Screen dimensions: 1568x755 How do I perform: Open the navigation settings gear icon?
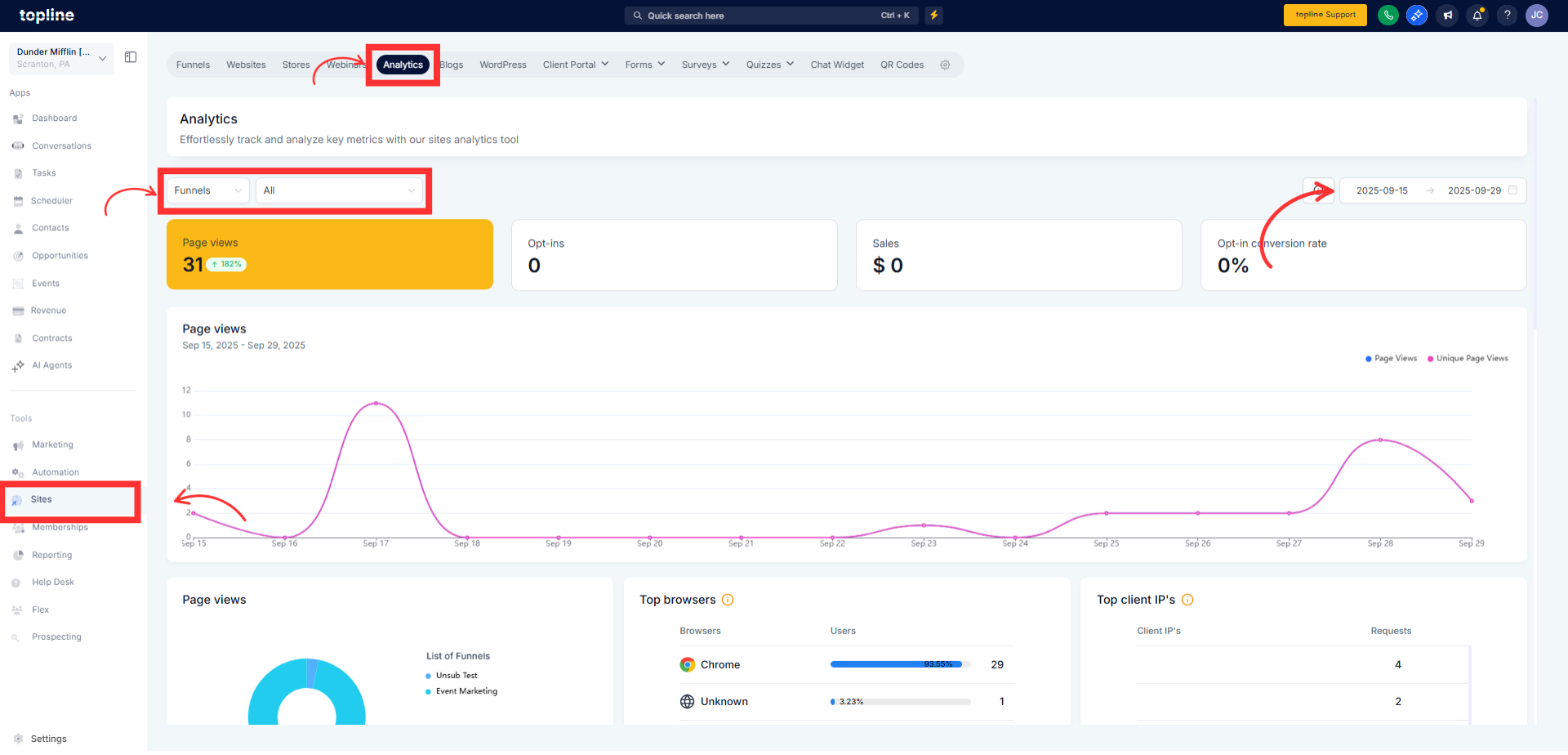(x=945, y=65)
